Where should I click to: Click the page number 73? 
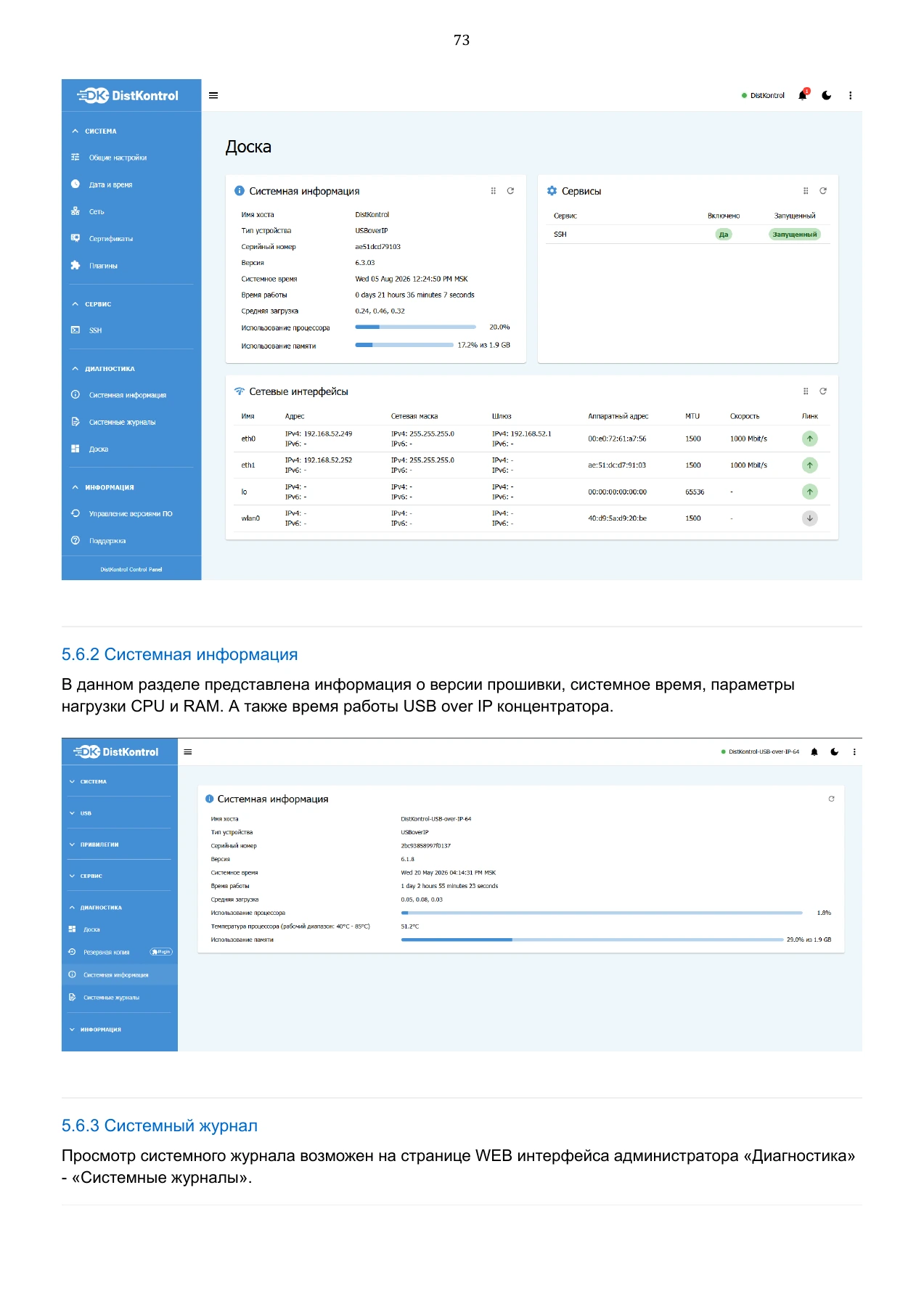pyautogui.click(x=462, y=40)
